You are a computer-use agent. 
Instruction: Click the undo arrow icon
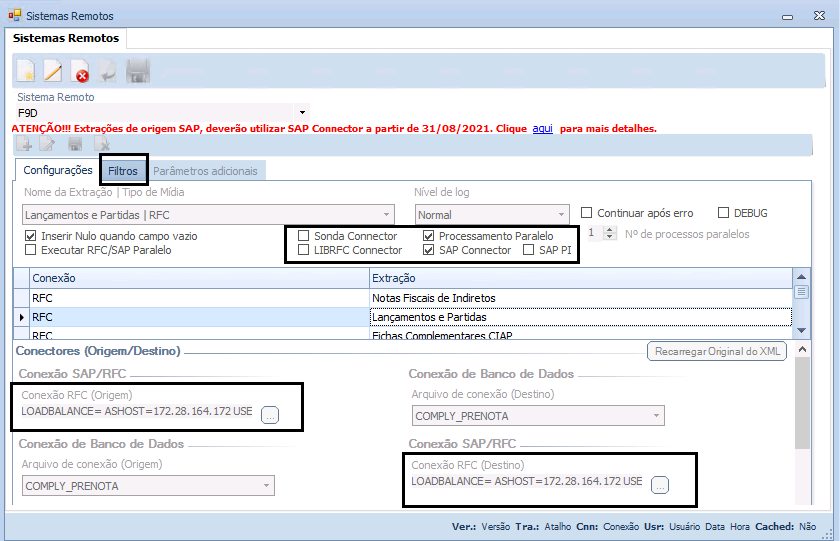[108, 72]
